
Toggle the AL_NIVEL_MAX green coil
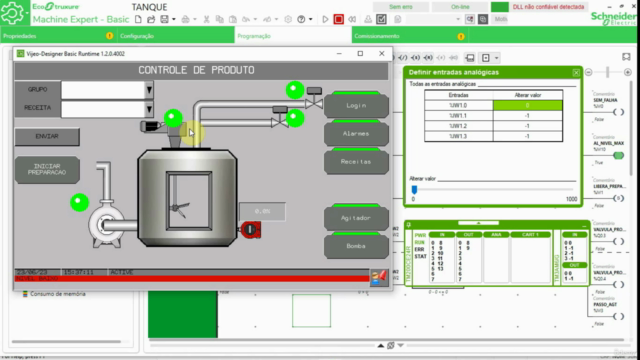[x=618, y=156]
